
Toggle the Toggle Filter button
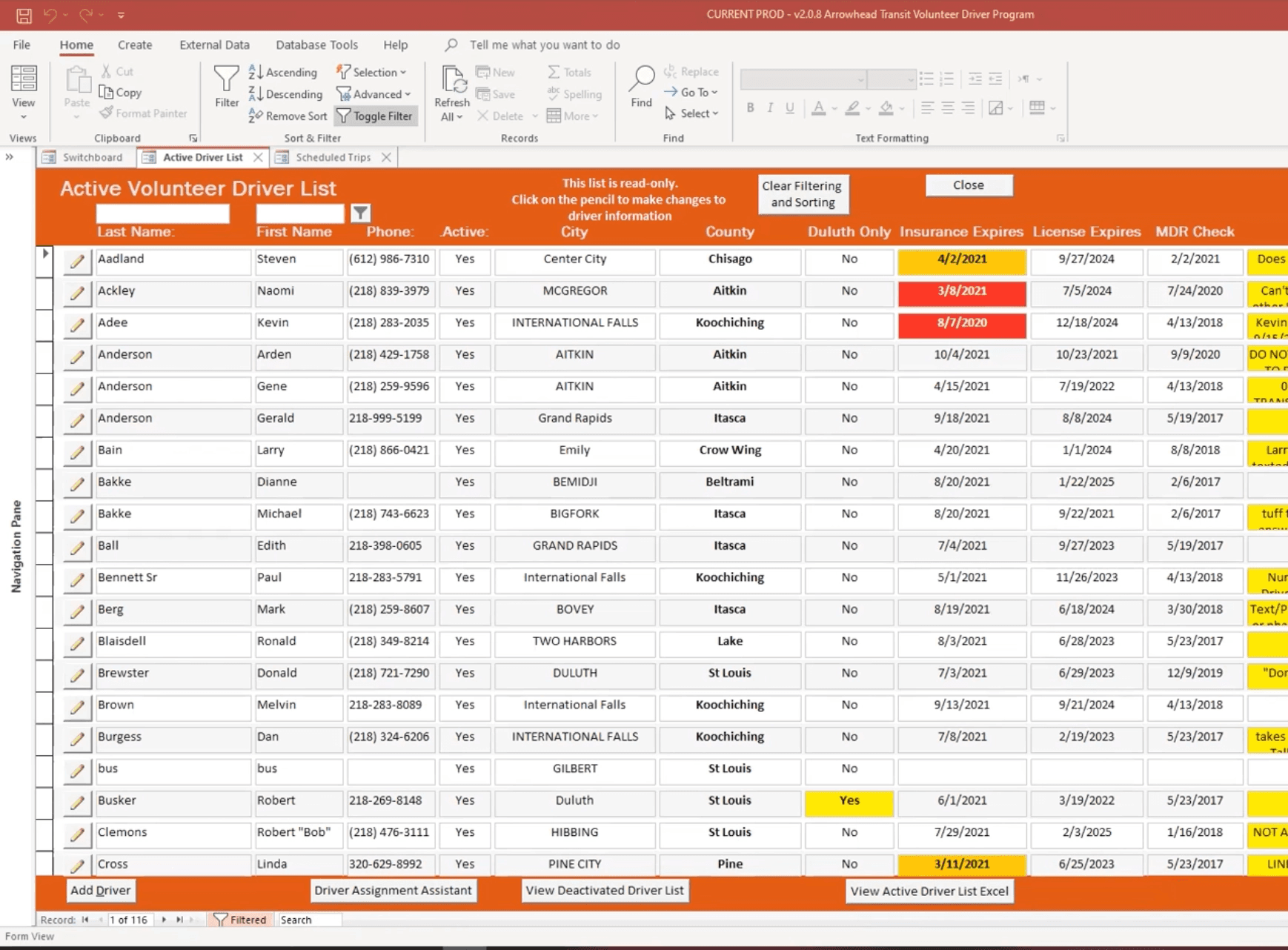tap(375, 116)
